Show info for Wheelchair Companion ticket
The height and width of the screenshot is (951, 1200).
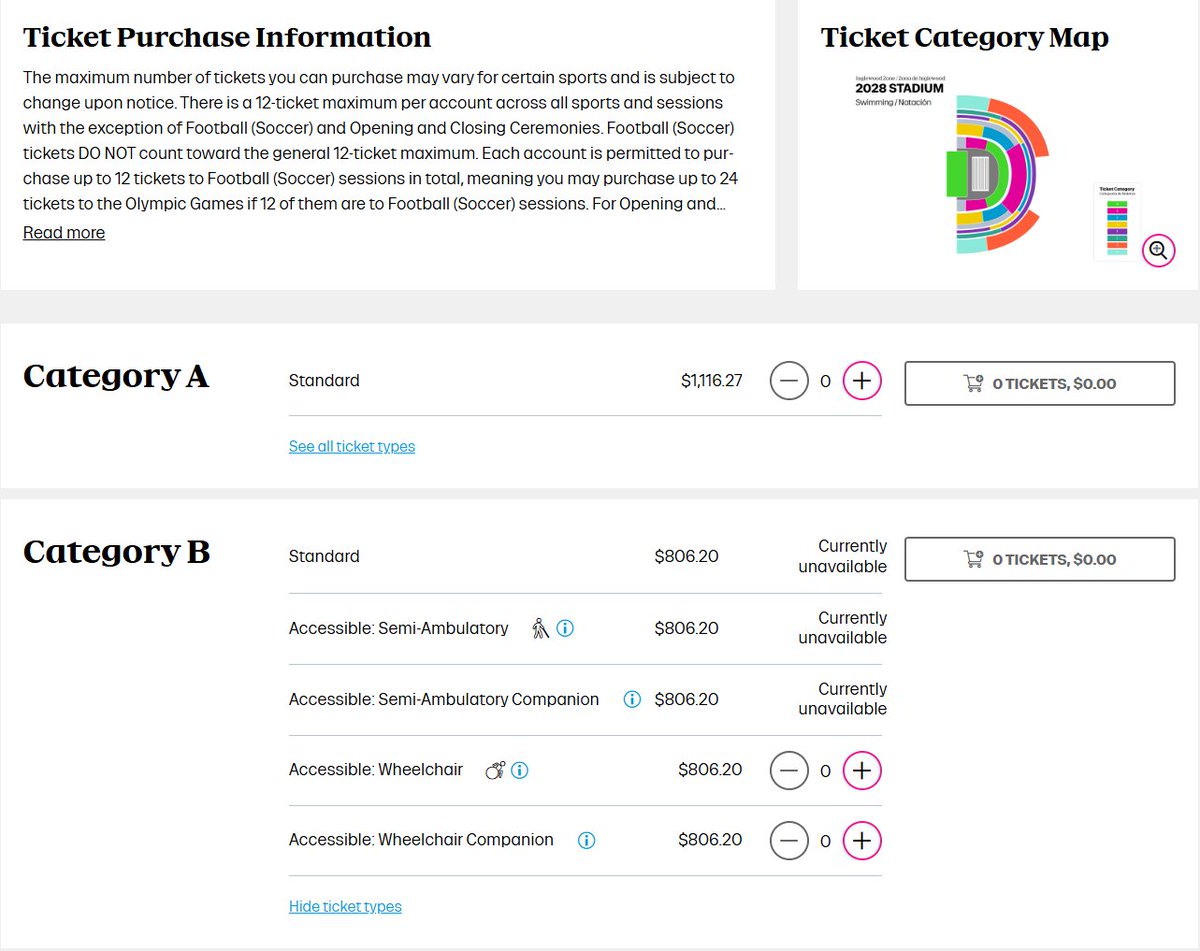pyautogui.click(x=587, y=841)
